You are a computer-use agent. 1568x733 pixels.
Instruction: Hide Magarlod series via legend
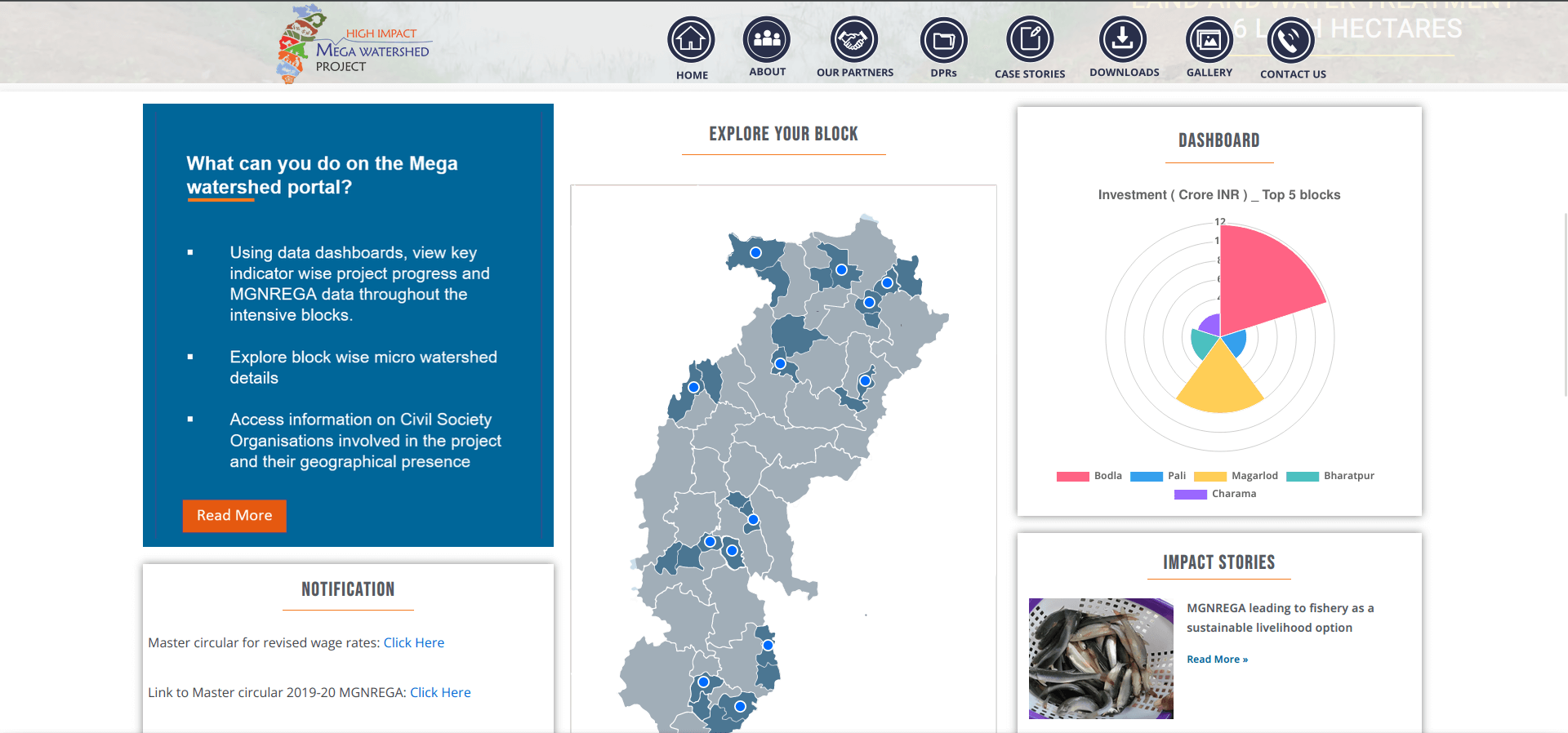(x=1236, y=476)
